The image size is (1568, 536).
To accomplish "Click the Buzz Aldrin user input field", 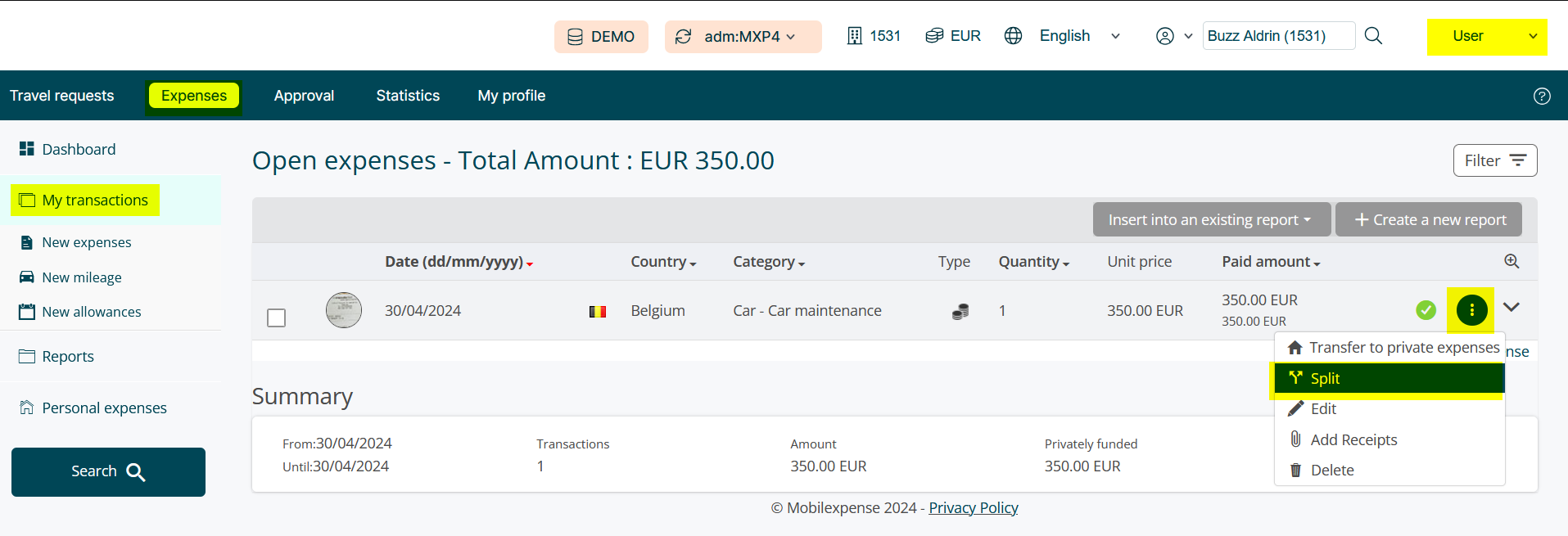I will coord(1277,36).
